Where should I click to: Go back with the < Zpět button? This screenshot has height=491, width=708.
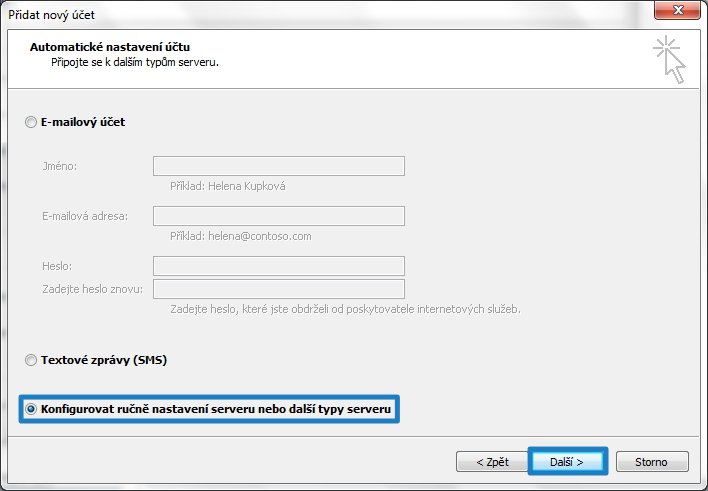click(490, 462)
